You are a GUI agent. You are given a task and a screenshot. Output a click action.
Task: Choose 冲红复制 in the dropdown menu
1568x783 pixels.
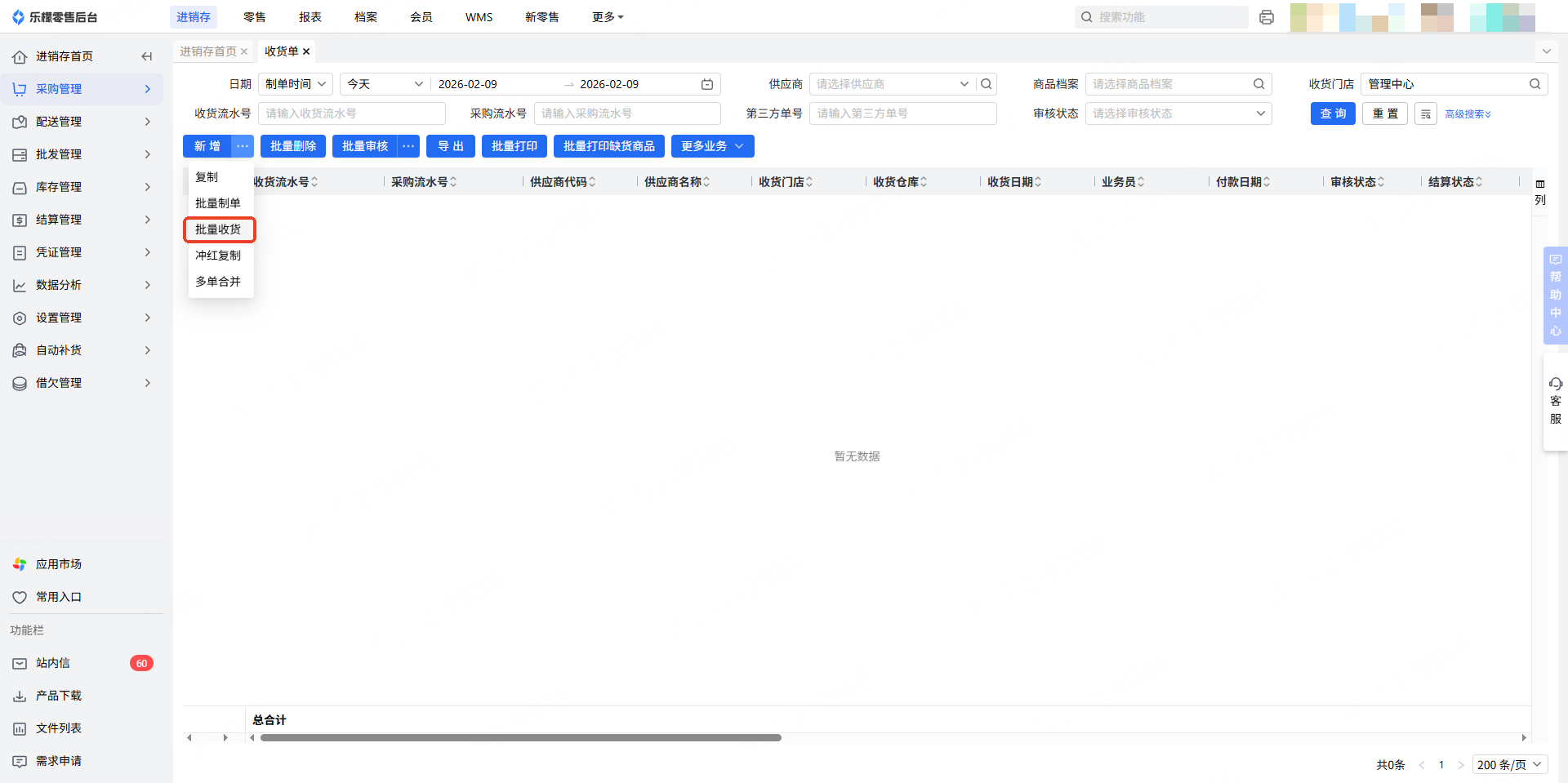point(218,256)
